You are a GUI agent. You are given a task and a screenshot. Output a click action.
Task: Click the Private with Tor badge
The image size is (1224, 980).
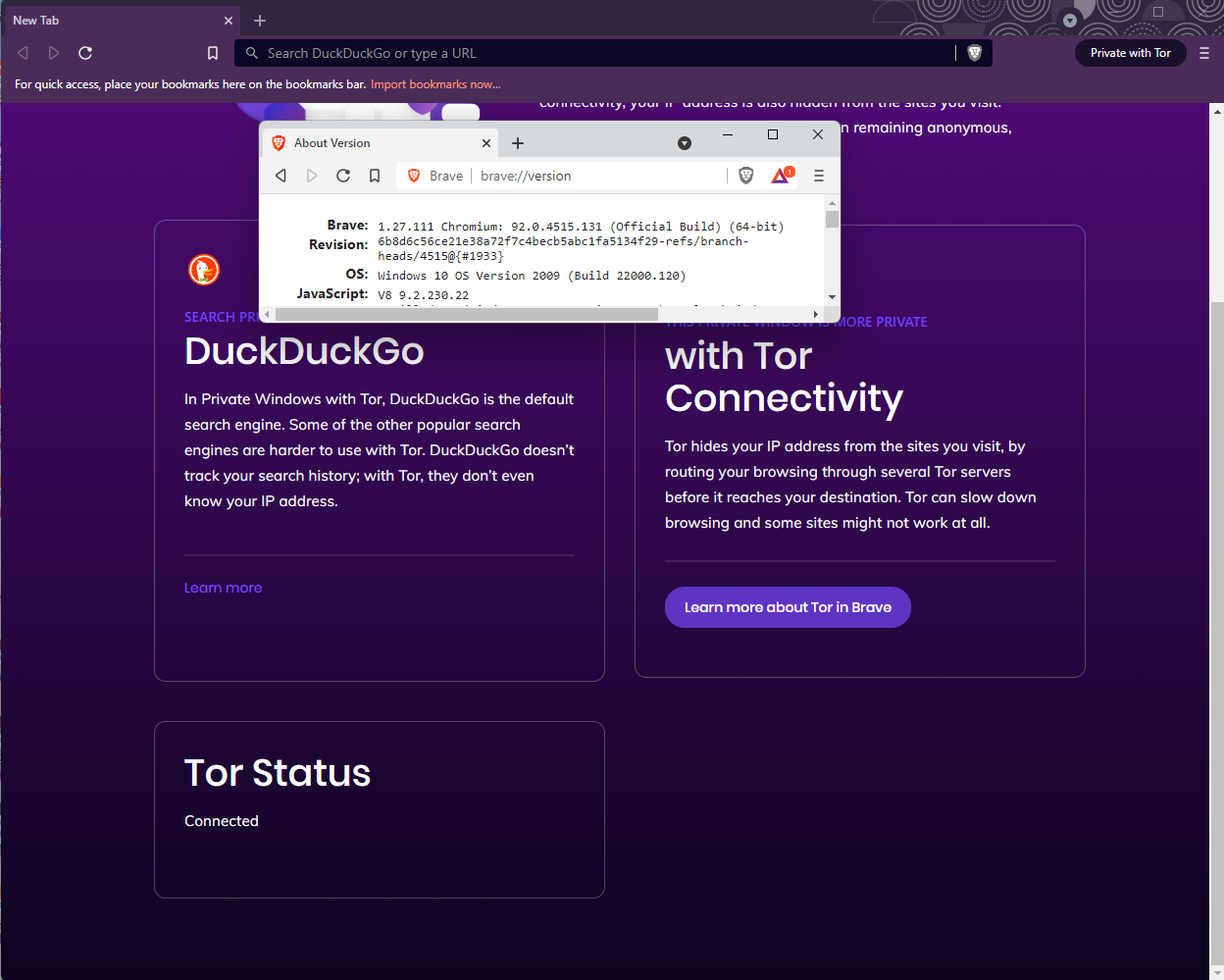(1130, 53)
